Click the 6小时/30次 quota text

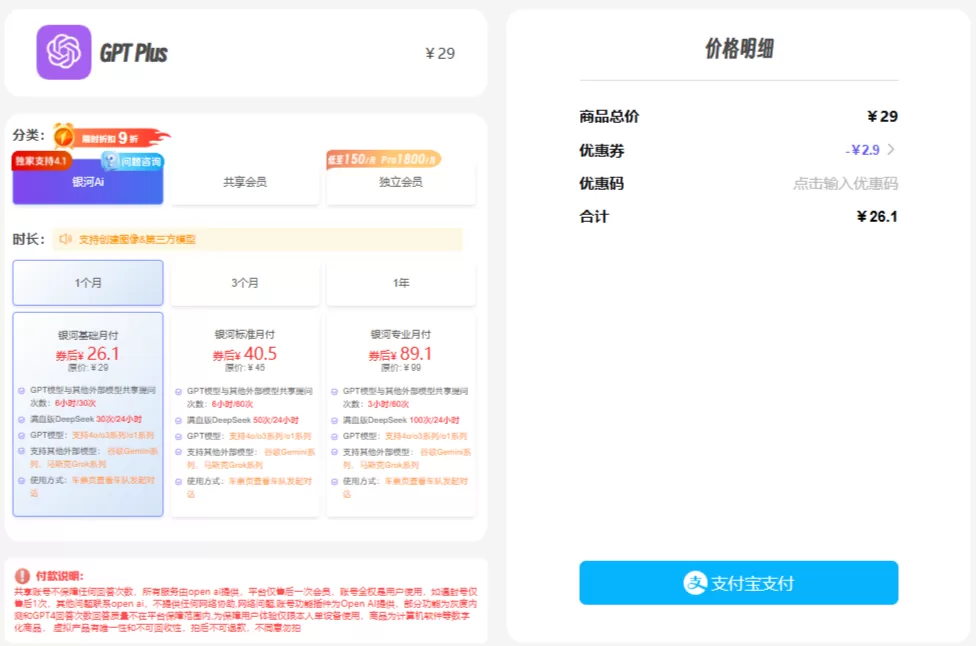tap(75, 403)
